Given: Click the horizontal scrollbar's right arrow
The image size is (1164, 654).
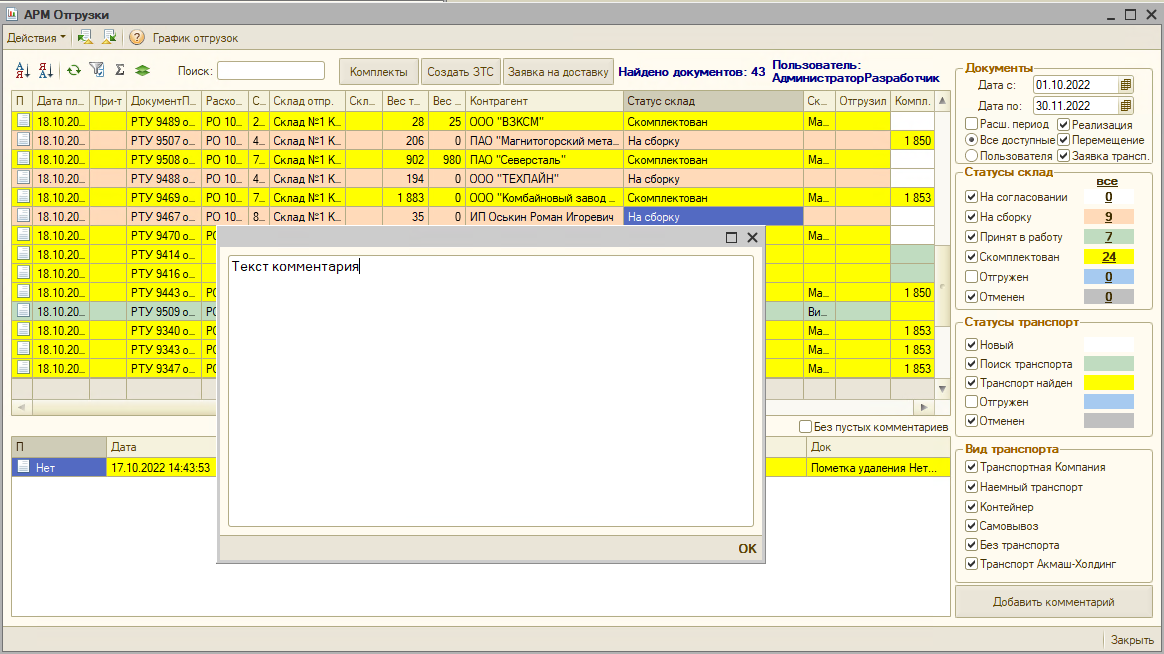Looking at the screenshot, I should pyautogui.click(x=923, y=407).
